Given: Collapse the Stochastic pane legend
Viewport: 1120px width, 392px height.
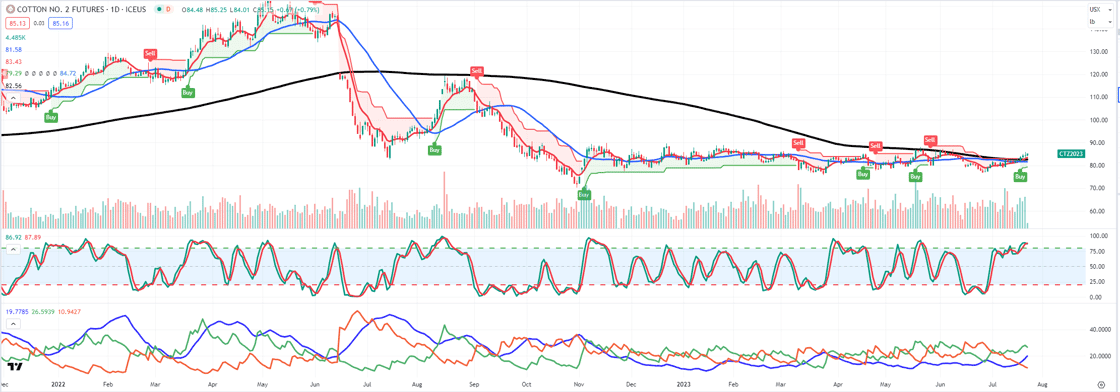Looking at the screenshot, I should tap(14, 249).
